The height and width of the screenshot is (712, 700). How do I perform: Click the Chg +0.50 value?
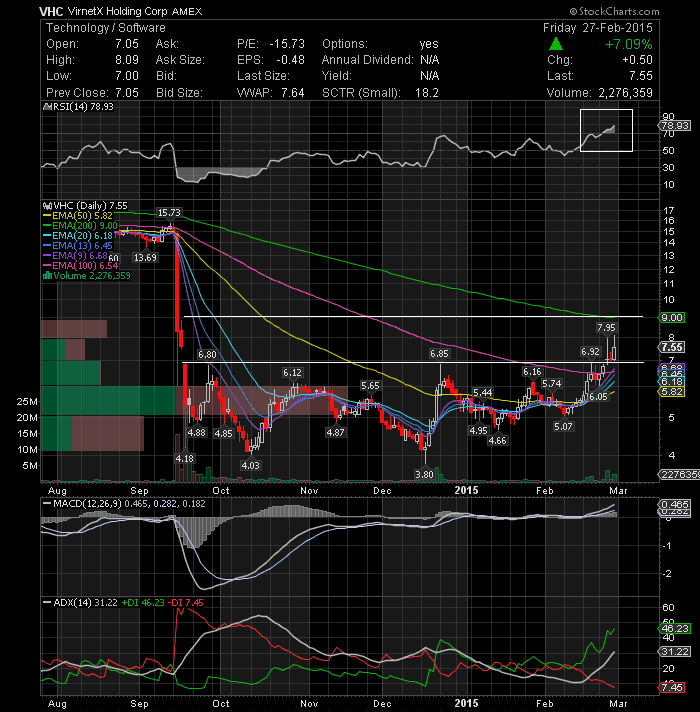point(637,60)
